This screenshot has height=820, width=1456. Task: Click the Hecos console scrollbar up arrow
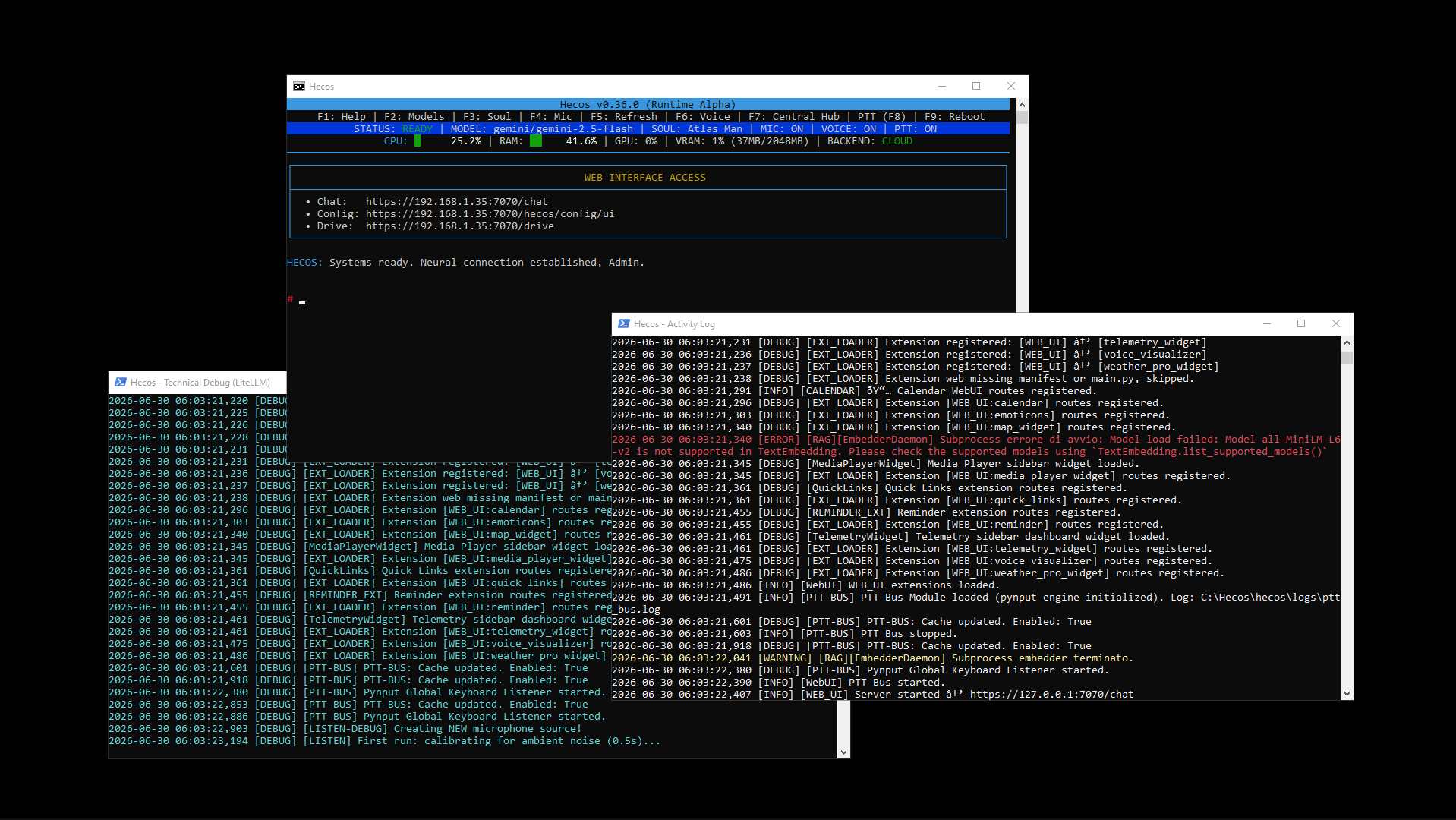(x=1022, y=105)
